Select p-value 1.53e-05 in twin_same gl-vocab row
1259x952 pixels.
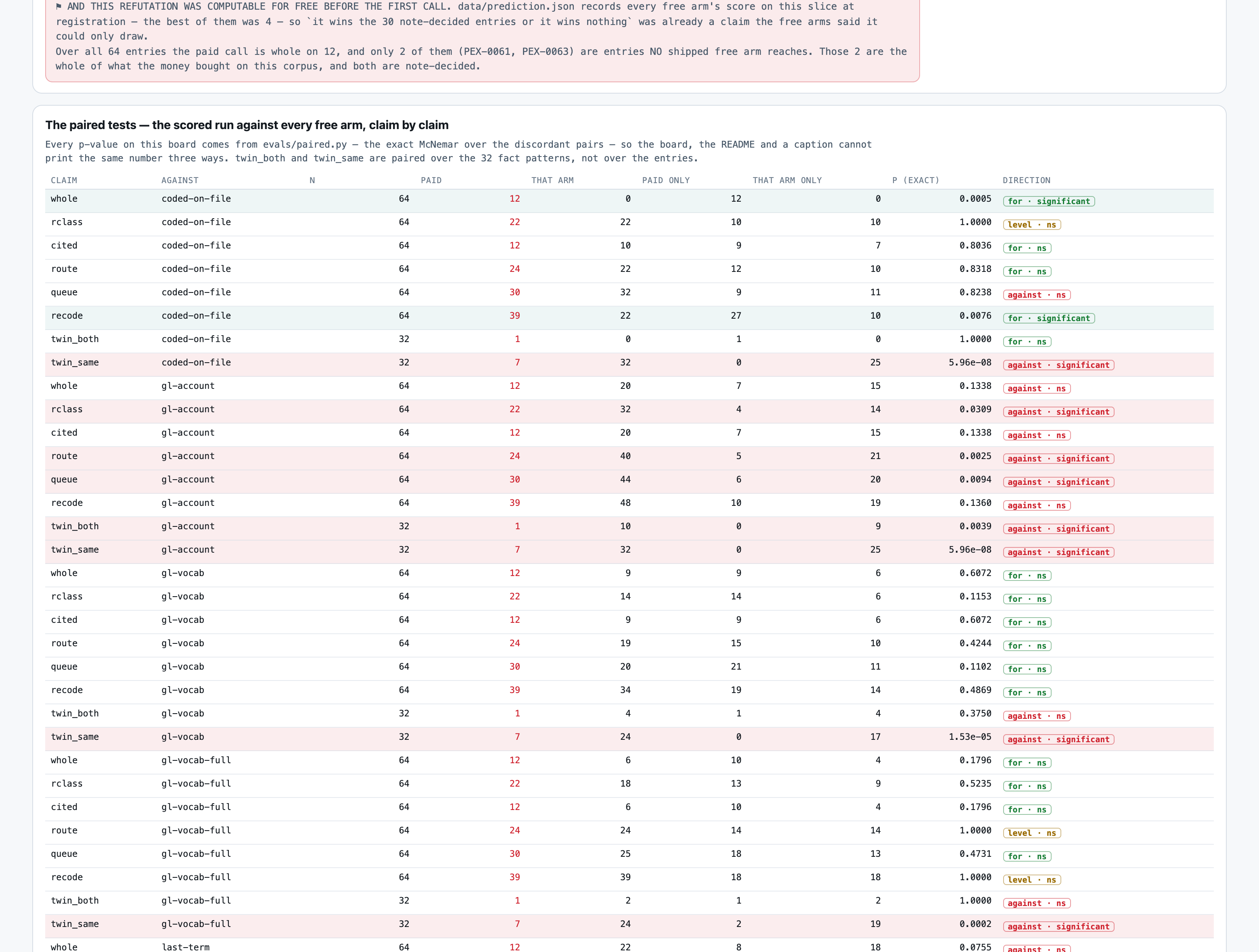969,737
